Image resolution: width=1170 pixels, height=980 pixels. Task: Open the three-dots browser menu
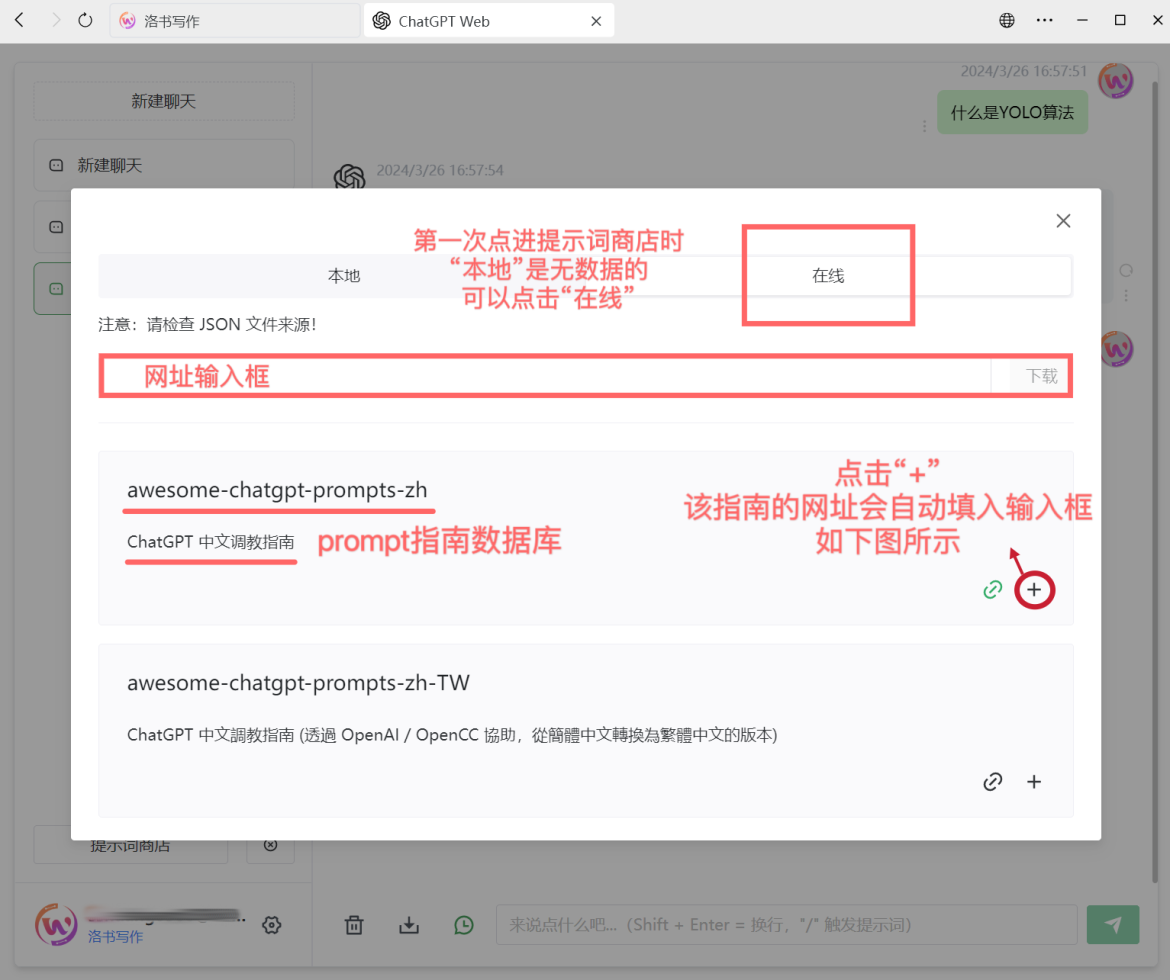pos(1045,21)
